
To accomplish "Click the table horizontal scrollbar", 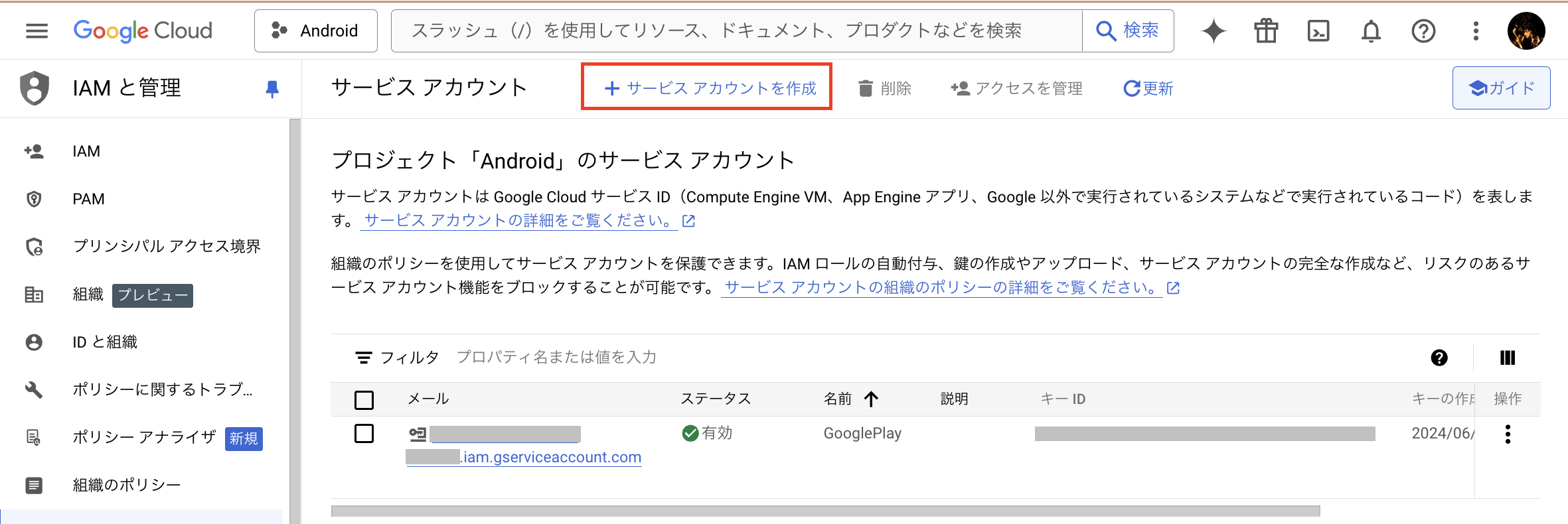I will click(x=825, y=511).
